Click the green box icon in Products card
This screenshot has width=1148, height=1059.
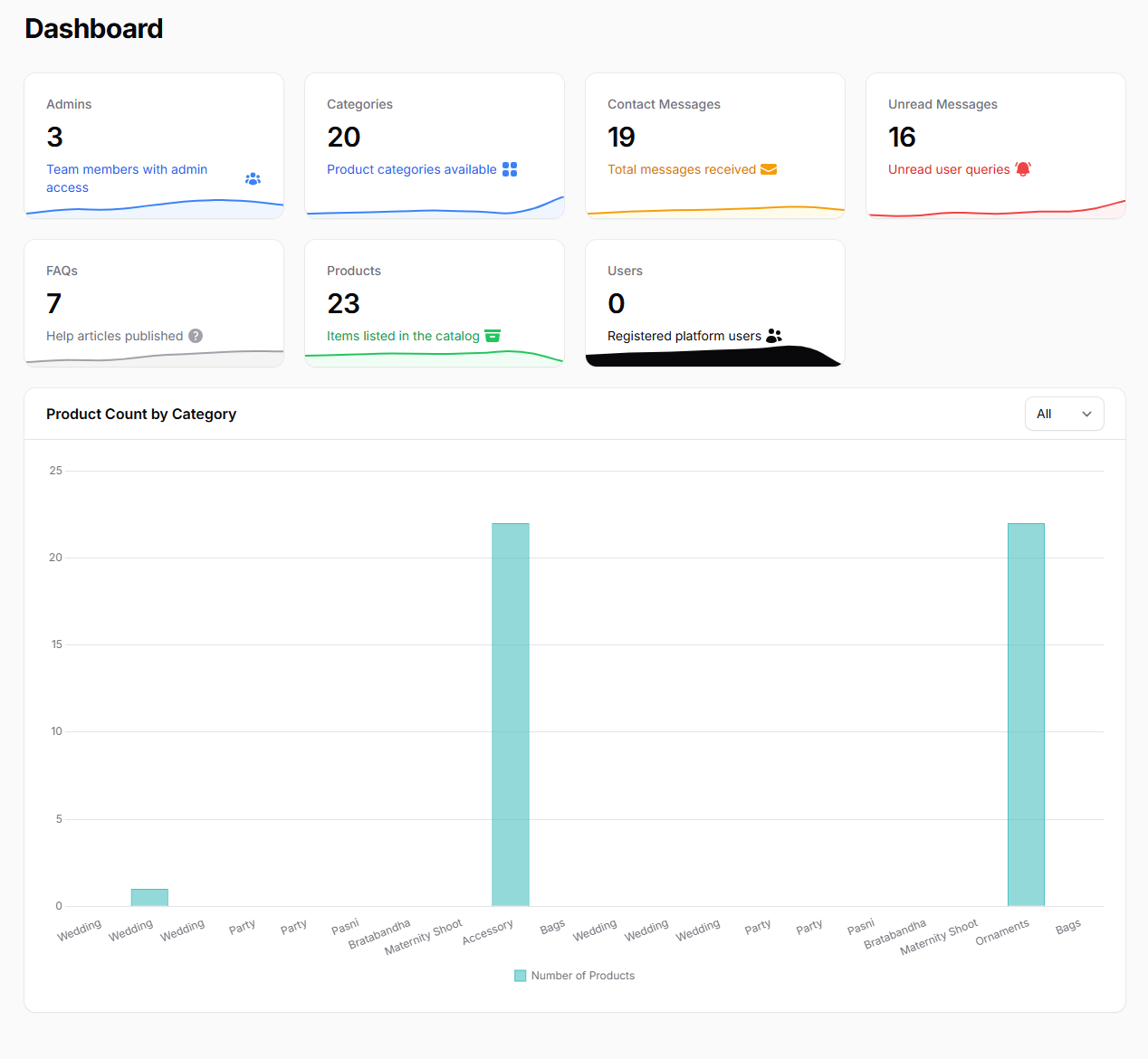(x=493, y=336)
